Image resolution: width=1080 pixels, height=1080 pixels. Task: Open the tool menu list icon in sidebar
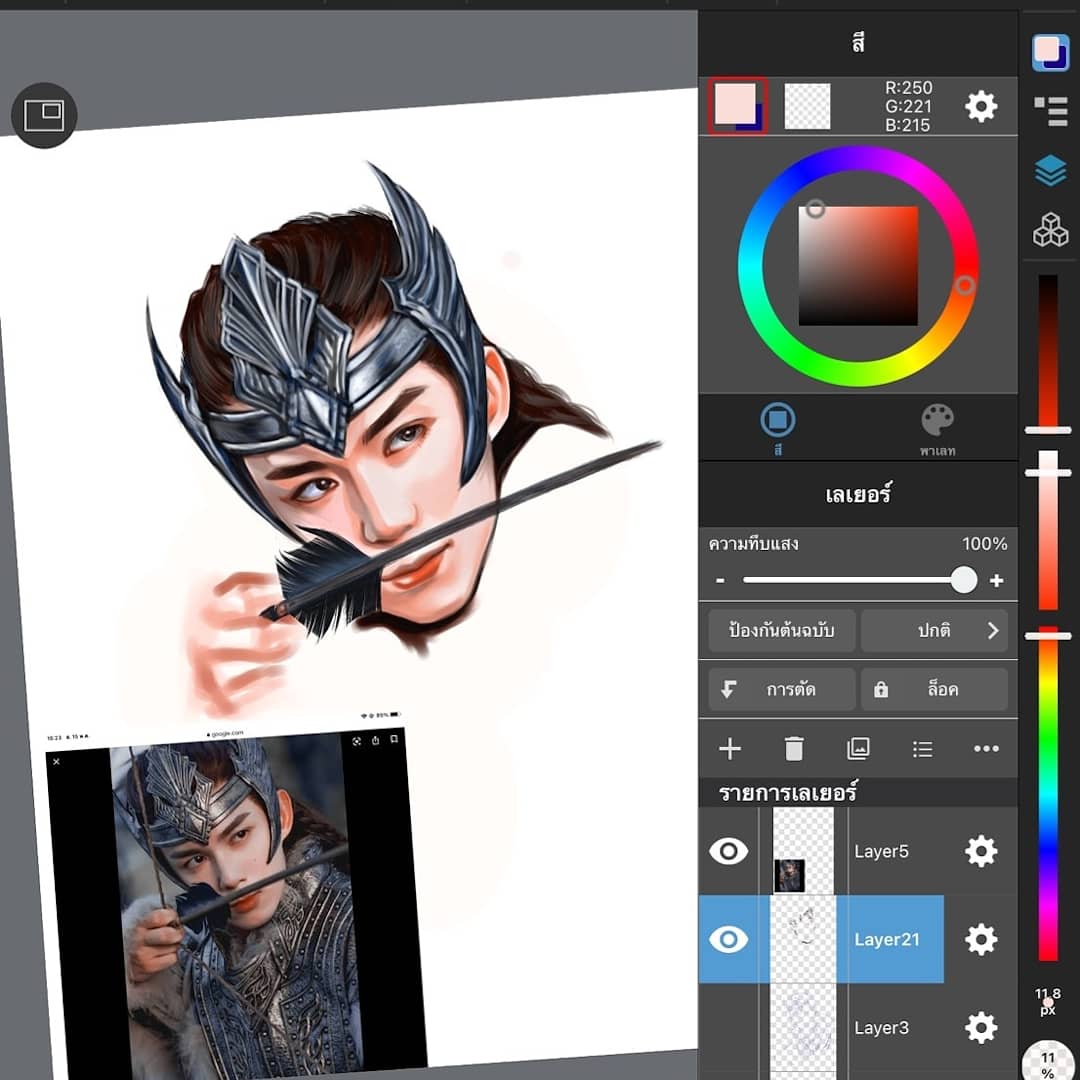point(1050,111)
